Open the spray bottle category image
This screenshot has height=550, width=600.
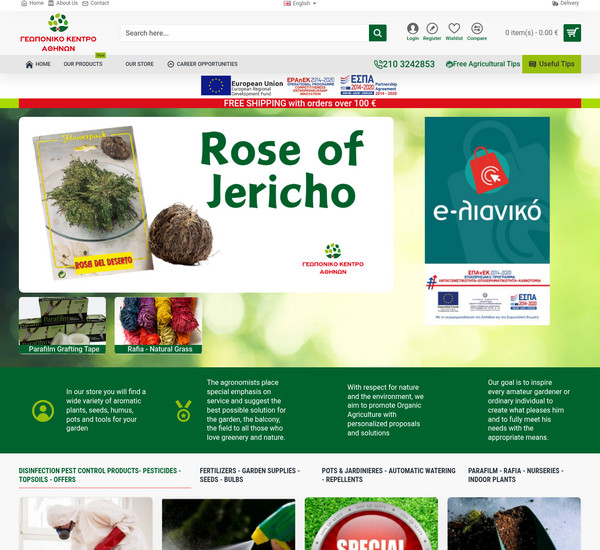(228, 524)
